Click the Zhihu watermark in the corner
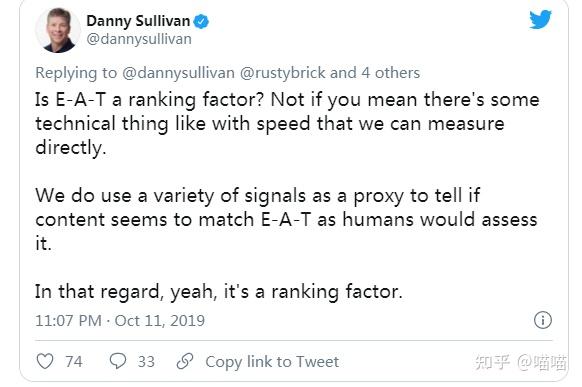This screenshot has height=387, width=582. [x=521, y=362]
